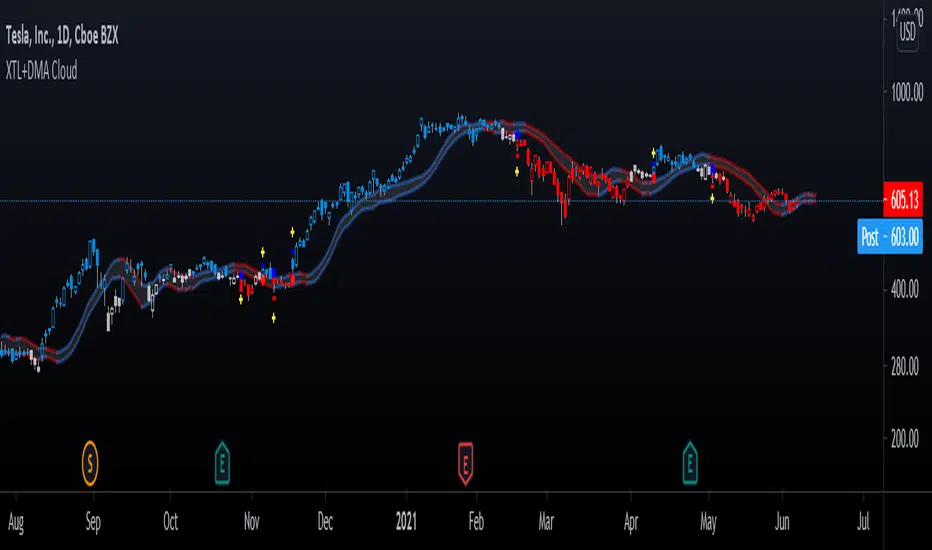Click the blue Post 603.00 price label
This screenshot has width=932, height=550.
click(890, 237)
